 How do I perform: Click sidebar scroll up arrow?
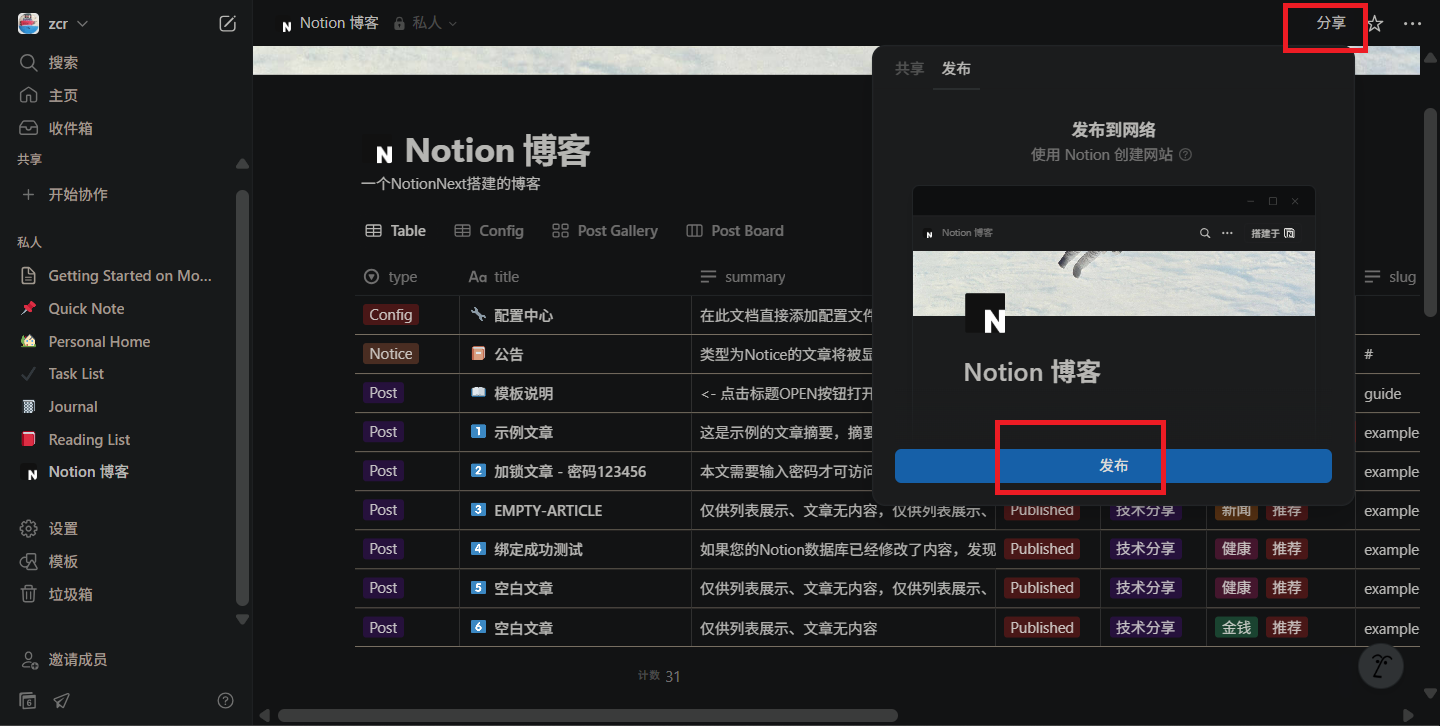click(x=242, y=164)
